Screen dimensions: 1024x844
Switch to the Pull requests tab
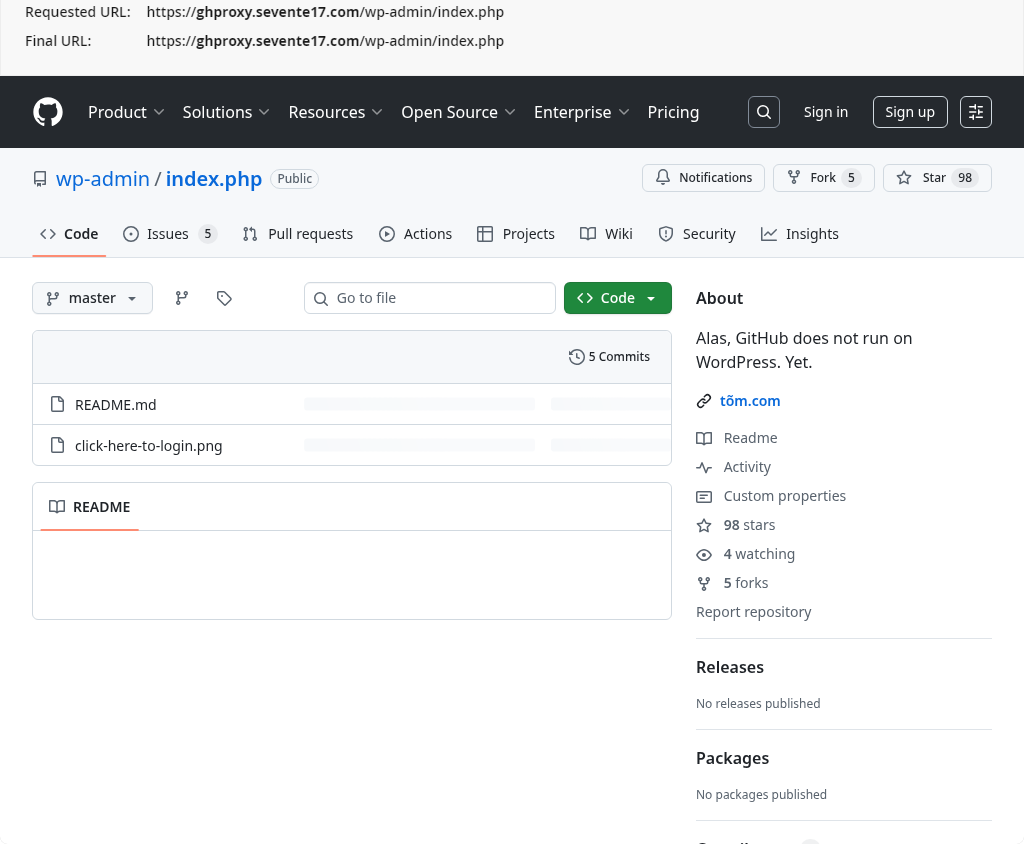point(298,234)
